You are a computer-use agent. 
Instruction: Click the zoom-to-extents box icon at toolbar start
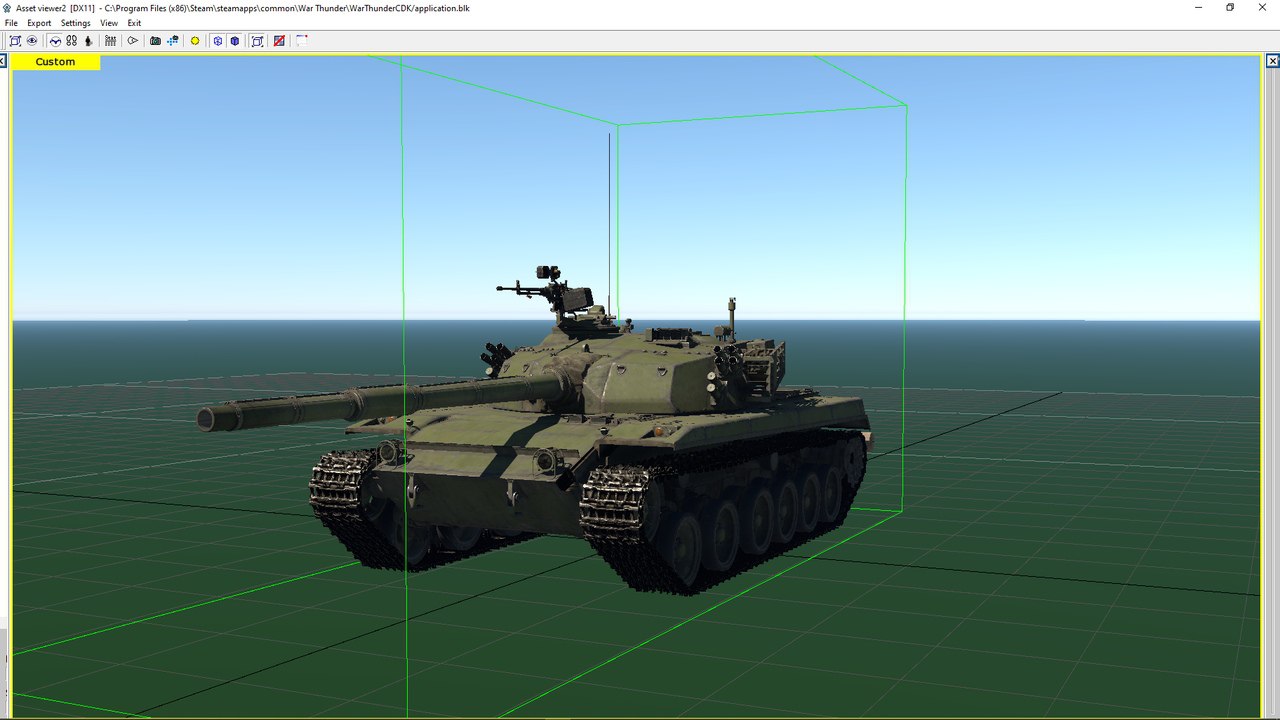coord(15,41)
